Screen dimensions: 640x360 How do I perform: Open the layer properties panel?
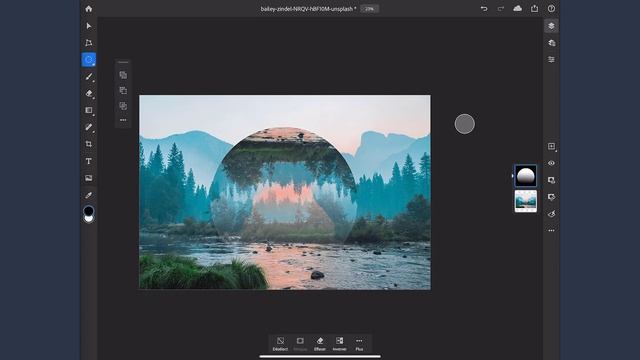coord(551,60)
